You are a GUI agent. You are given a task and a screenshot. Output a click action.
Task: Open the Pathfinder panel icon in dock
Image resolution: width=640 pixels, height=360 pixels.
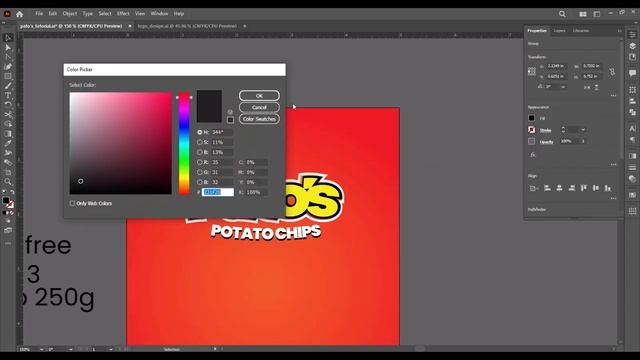632,112
